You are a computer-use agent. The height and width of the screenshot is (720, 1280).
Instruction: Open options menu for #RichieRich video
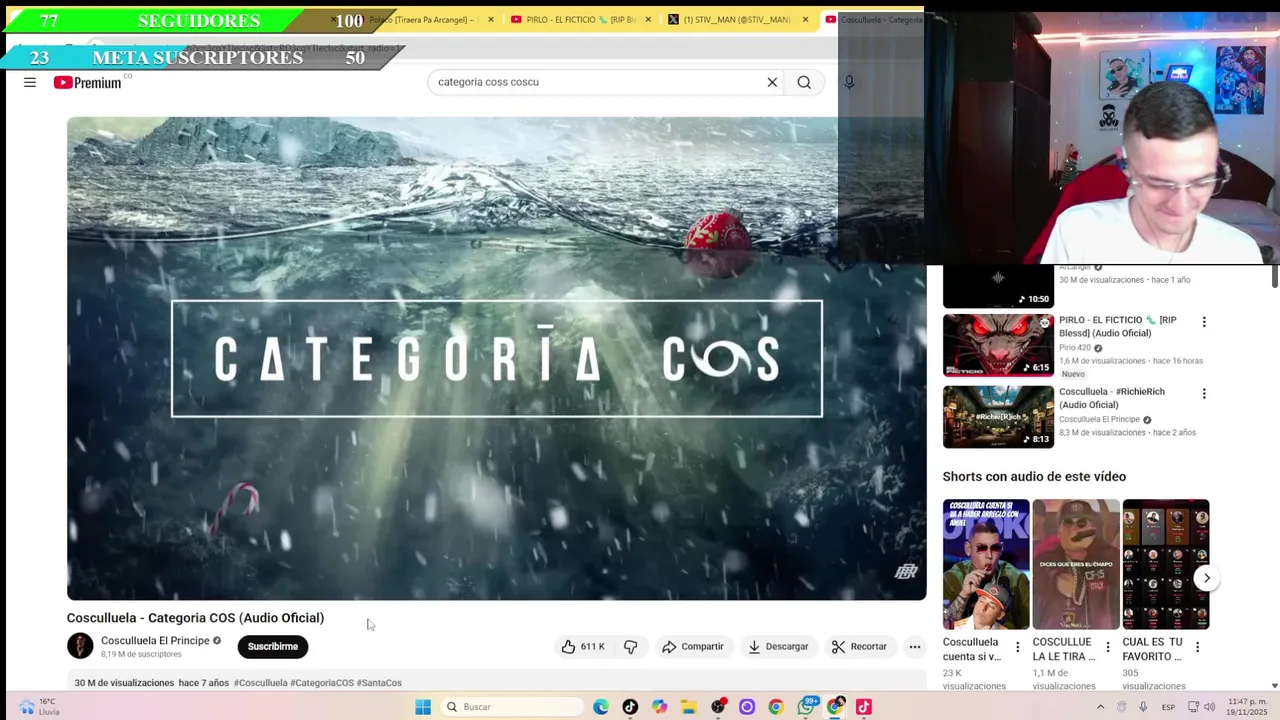point(1204,394)
